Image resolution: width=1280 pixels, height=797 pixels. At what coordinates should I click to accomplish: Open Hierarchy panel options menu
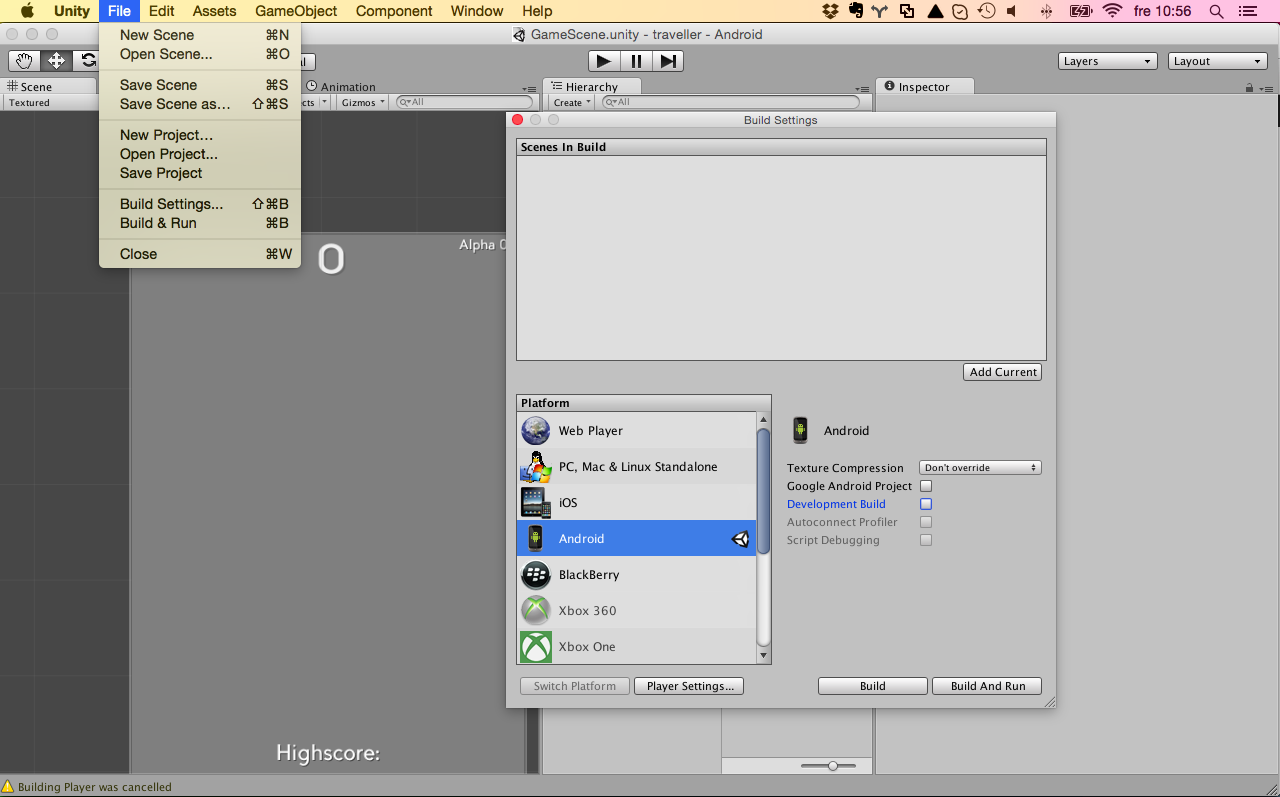(861, 88)
